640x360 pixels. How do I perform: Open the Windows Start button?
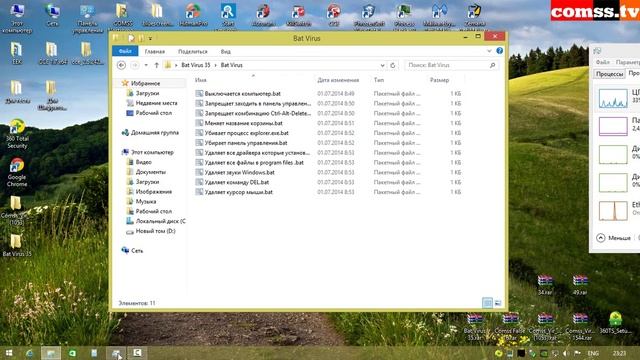click(x=9, y=353)
